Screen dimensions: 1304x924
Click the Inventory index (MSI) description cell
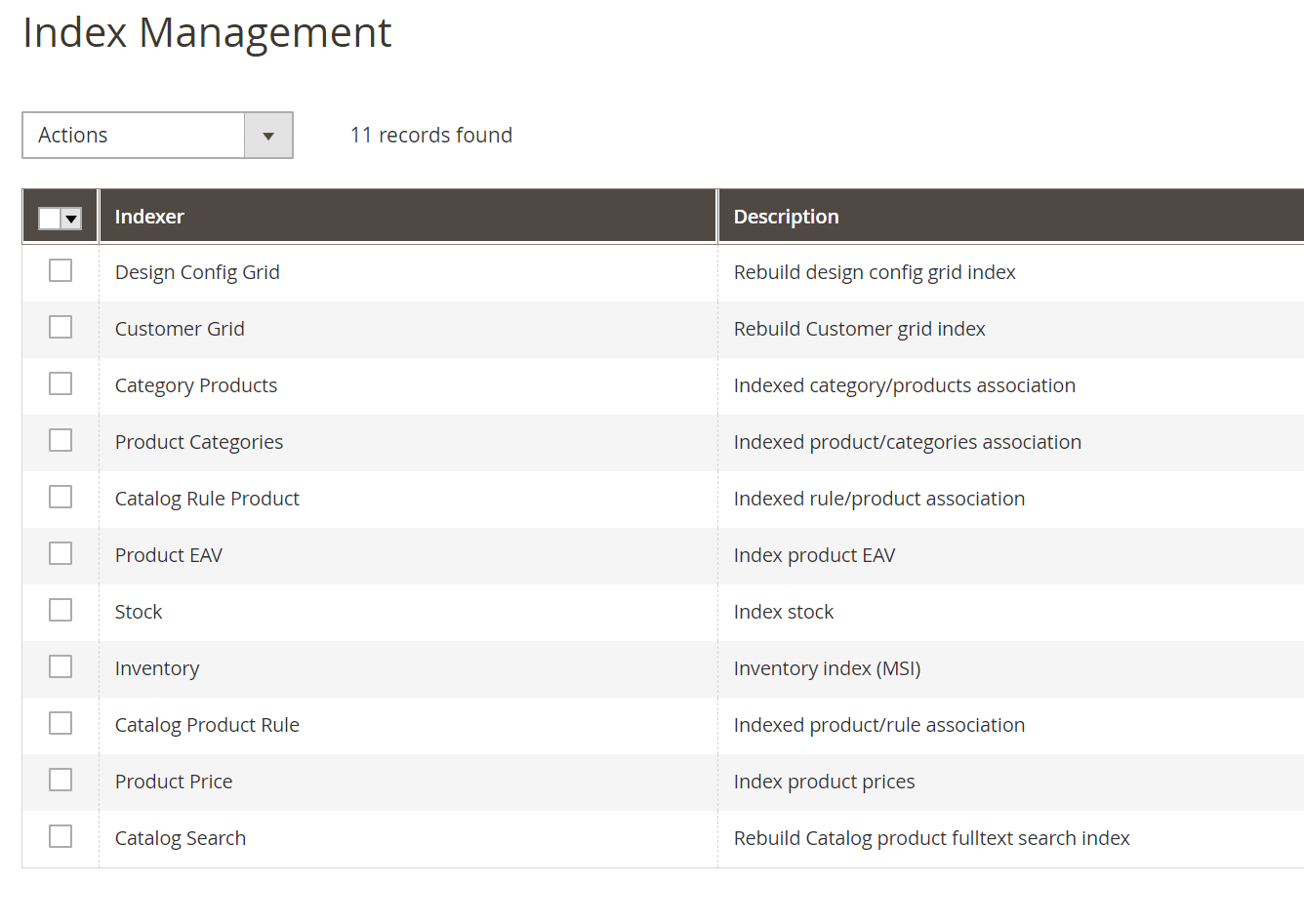tap(827, 668)
